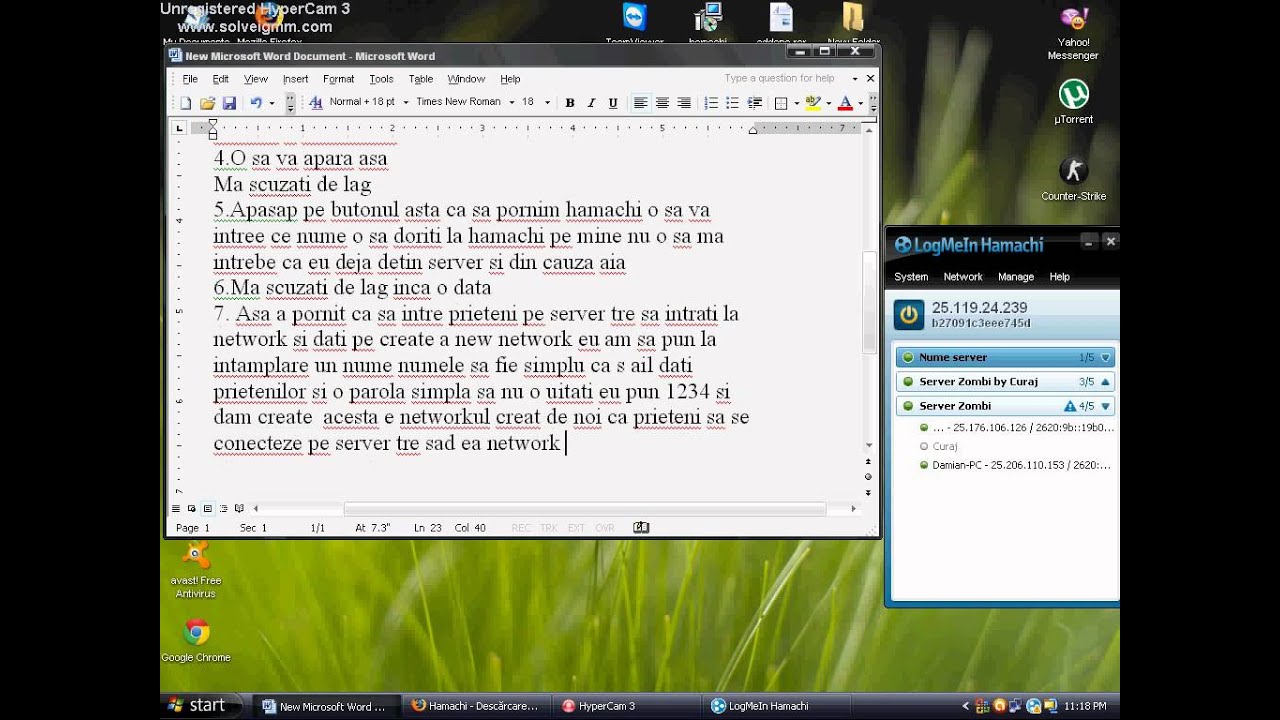1280x720 pixels.
Task: Open the Google Chrome desktop icon
Action: [x=196, y=640]
